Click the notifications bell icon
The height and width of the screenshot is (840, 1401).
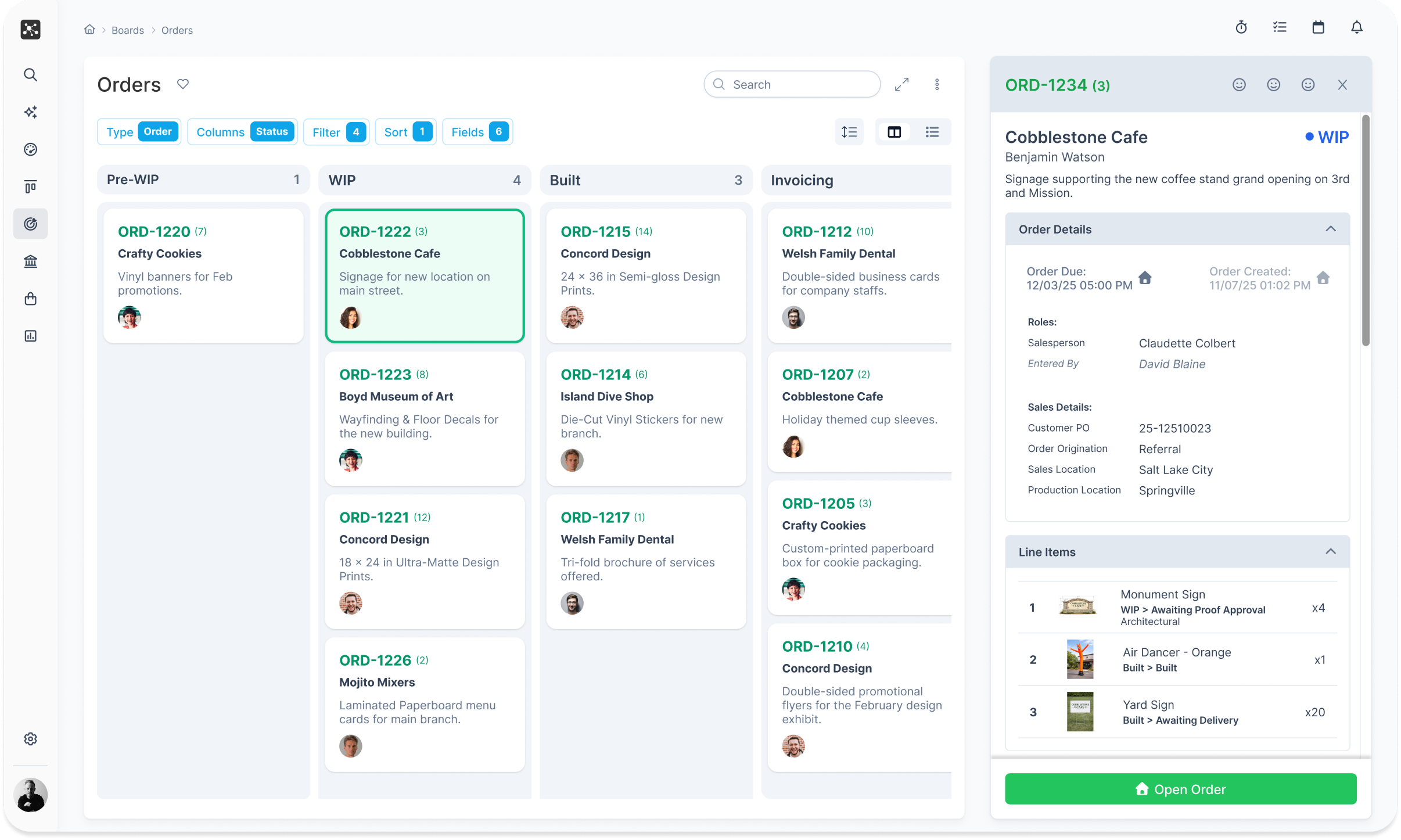pos(1356,27)
